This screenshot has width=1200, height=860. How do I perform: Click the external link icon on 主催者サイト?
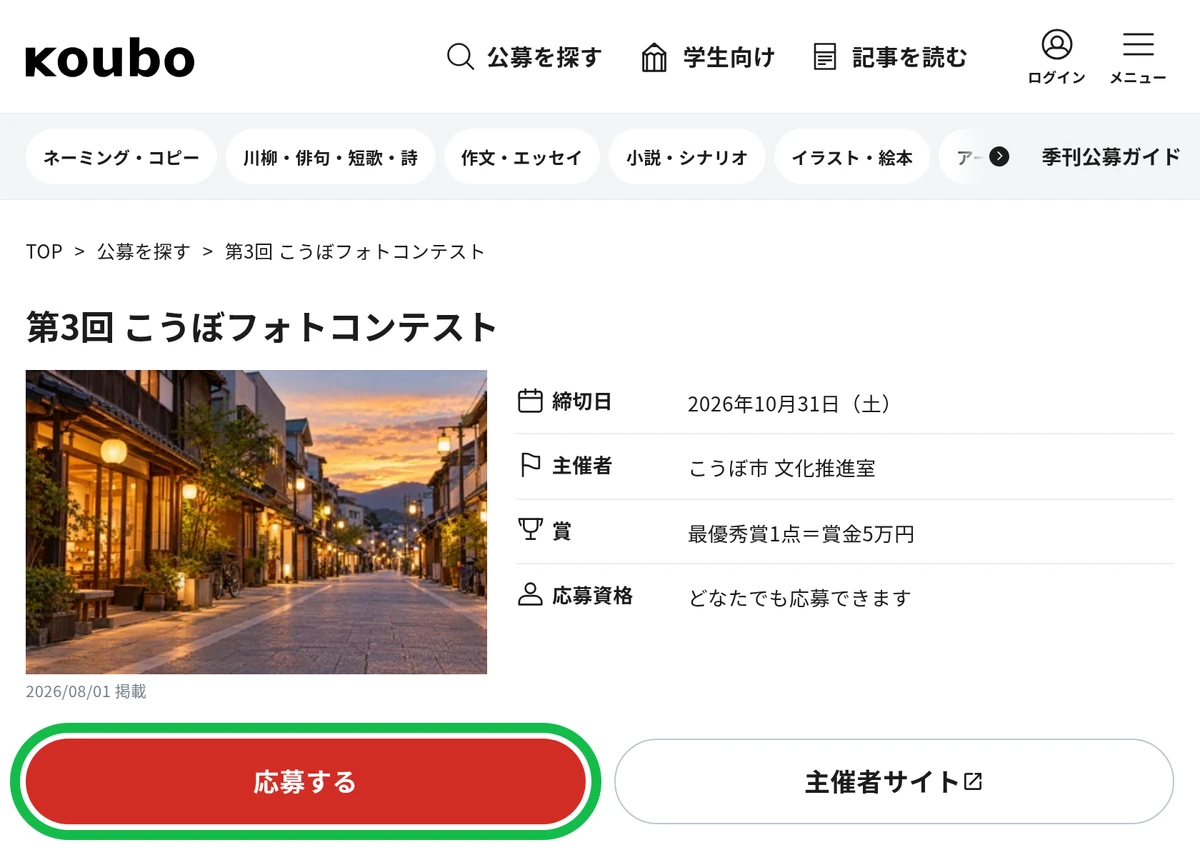[973, 782]
